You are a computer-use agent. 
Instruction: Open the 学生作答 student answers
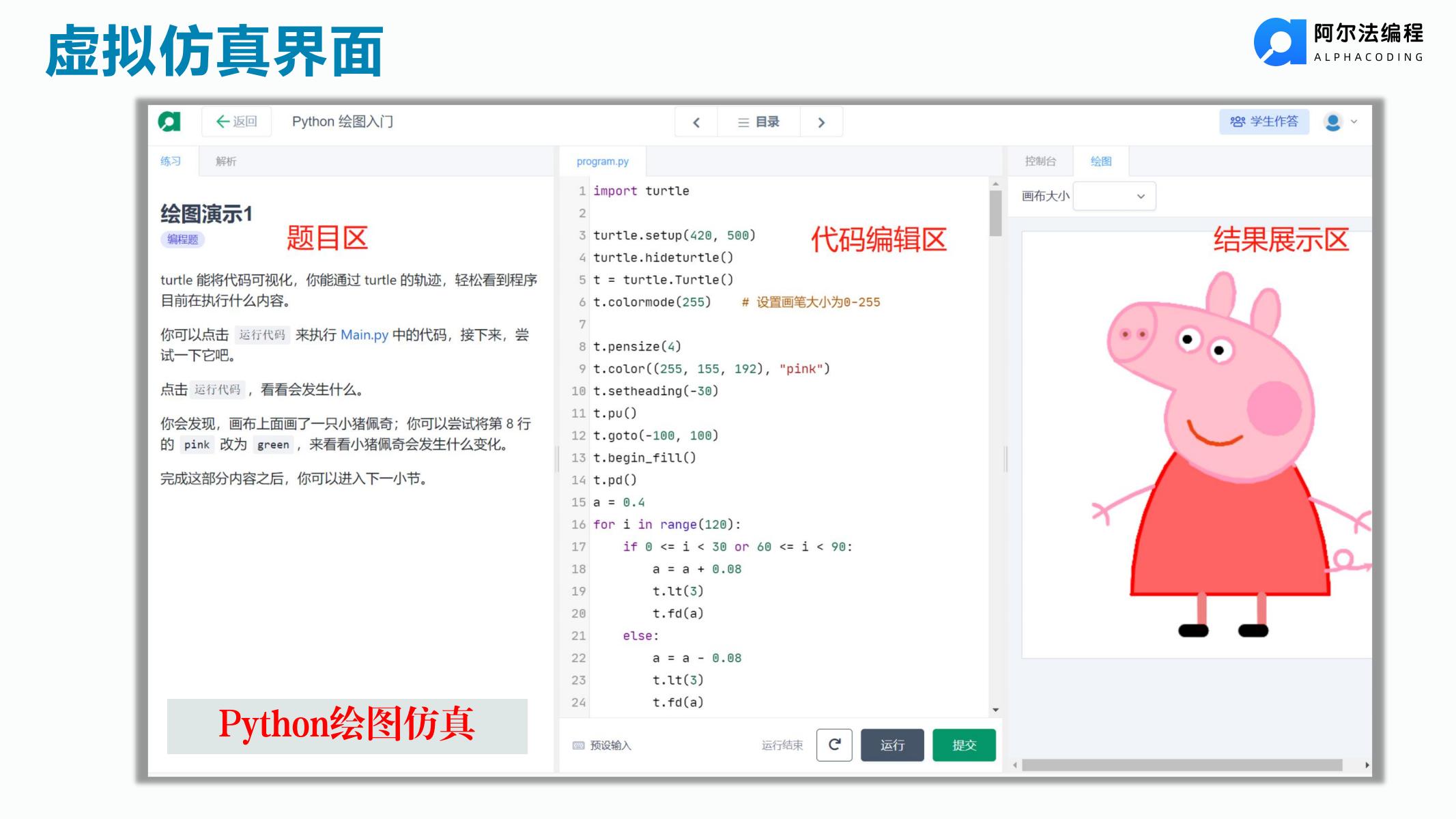click(x=1264, y=121)
